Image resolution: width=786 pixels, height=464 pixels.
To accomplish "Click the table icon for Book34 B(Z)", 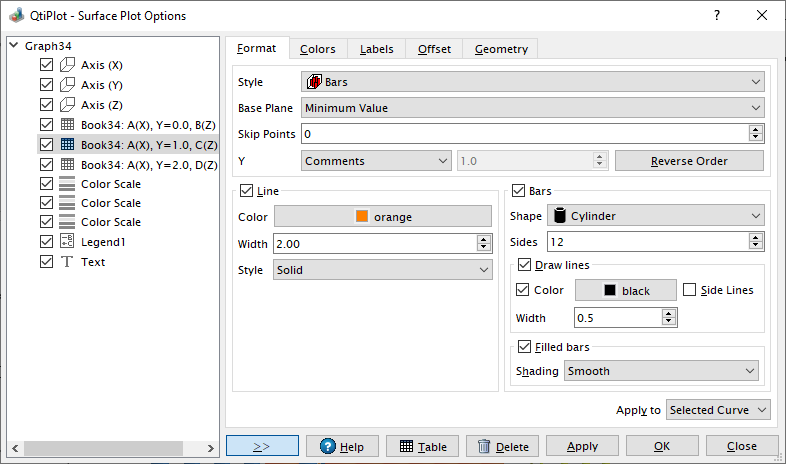I will [67, 125].
